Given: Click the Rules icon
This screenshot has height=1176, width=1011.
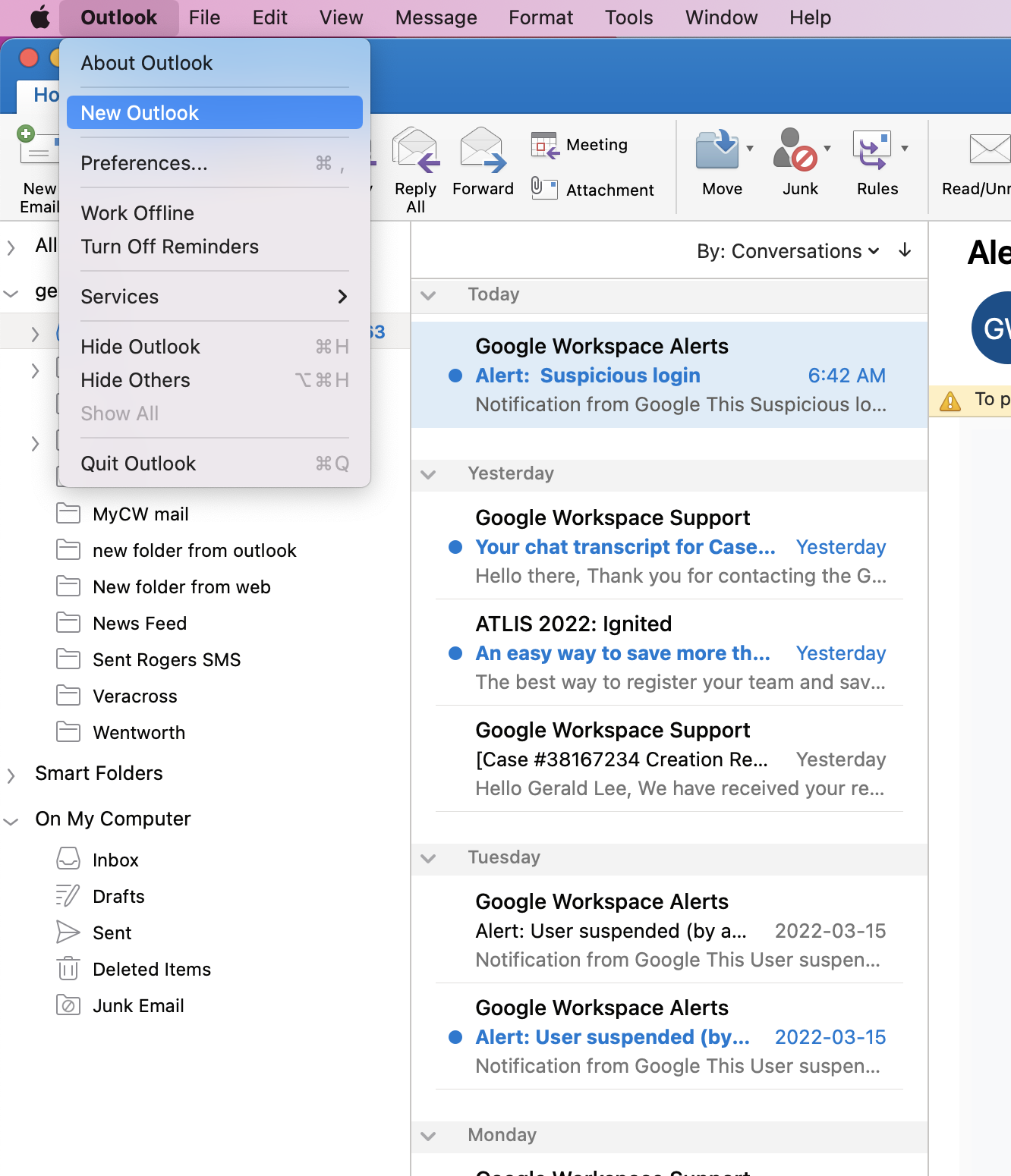Looking at the screenshot, I should point(871,149).
